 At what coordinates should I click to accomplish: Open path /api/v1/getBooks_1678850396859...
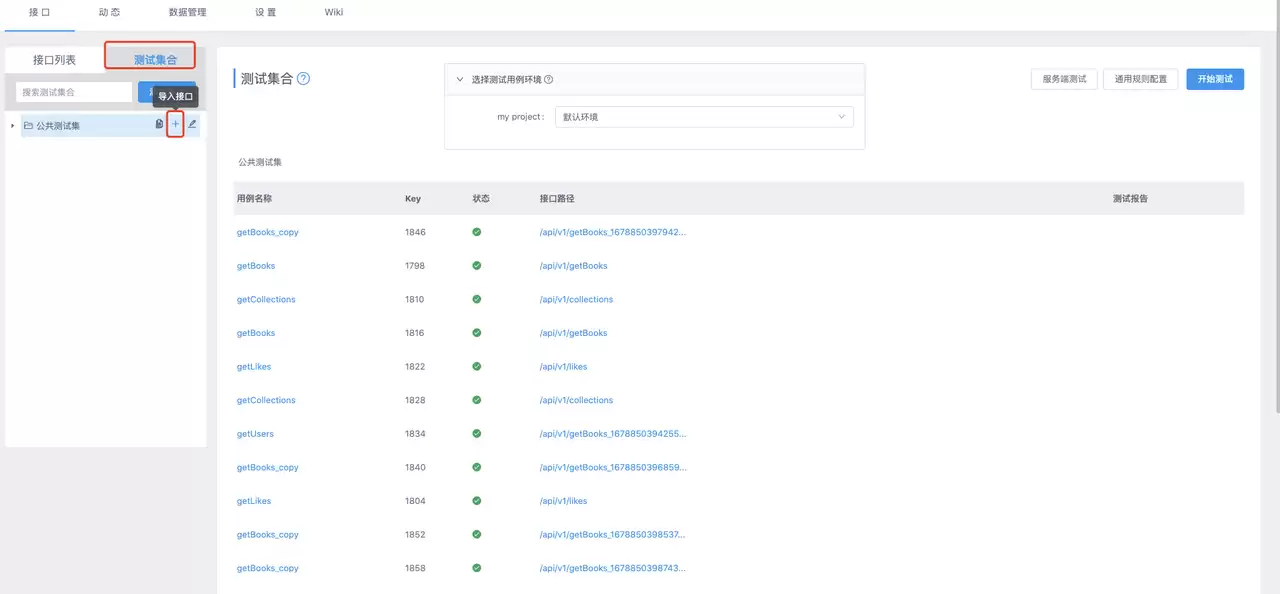coord(613,467)
